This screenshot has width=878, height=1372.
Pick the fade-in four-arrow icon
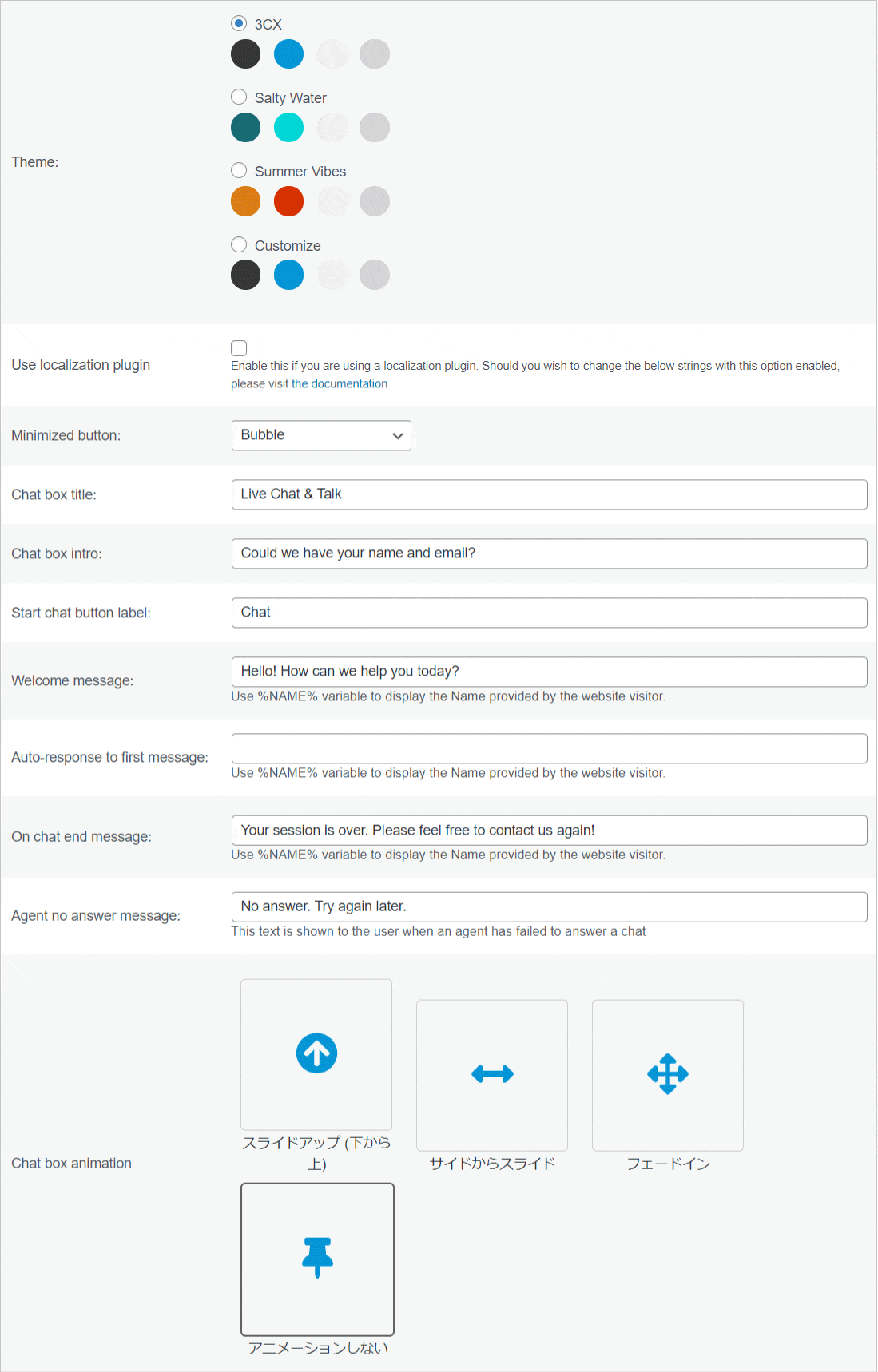click(x=668, y=1074)
